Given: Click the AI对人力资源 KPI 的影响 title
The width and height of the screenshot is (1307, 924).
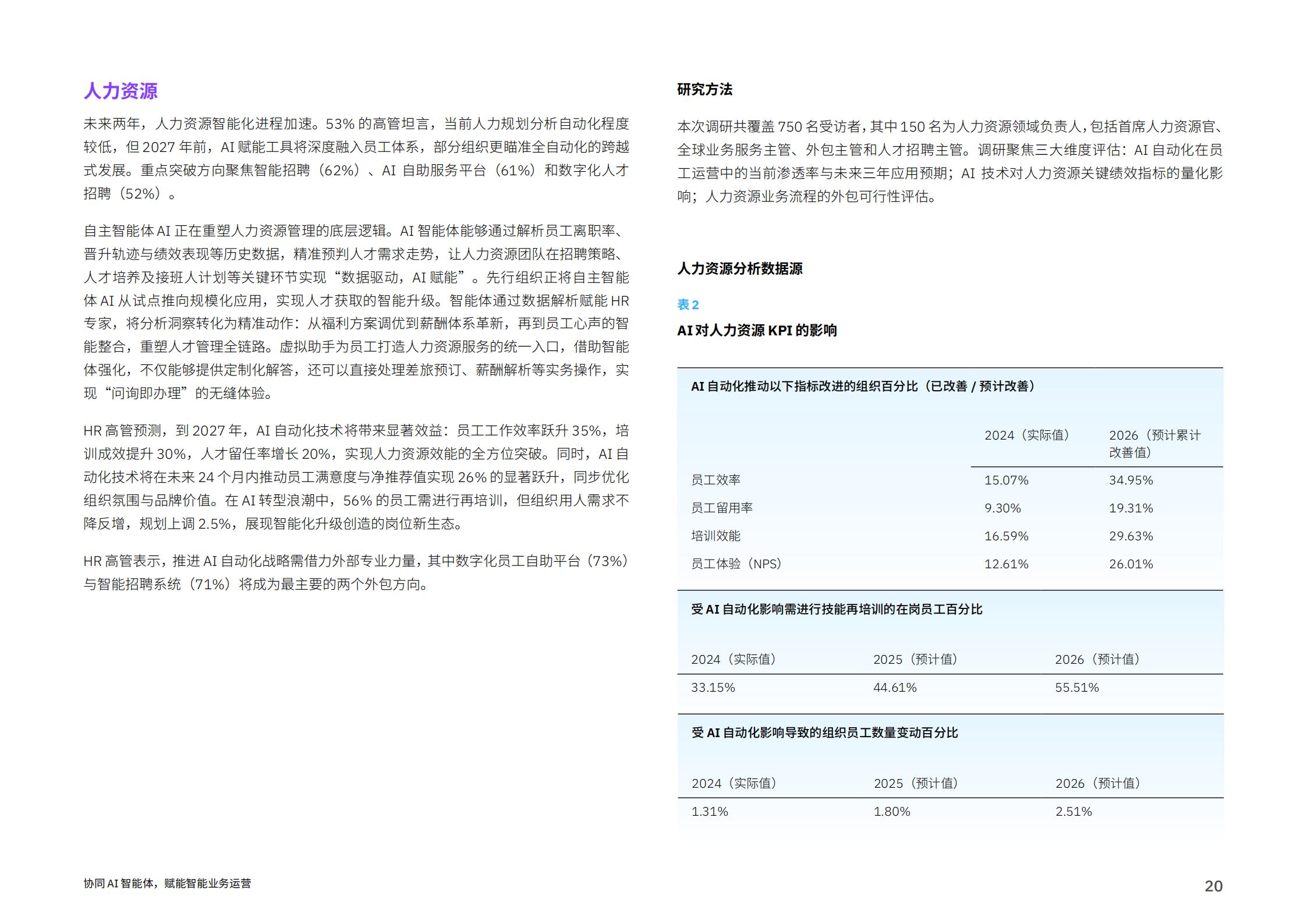Looking at the screenshot, I should tap(757, 330).
